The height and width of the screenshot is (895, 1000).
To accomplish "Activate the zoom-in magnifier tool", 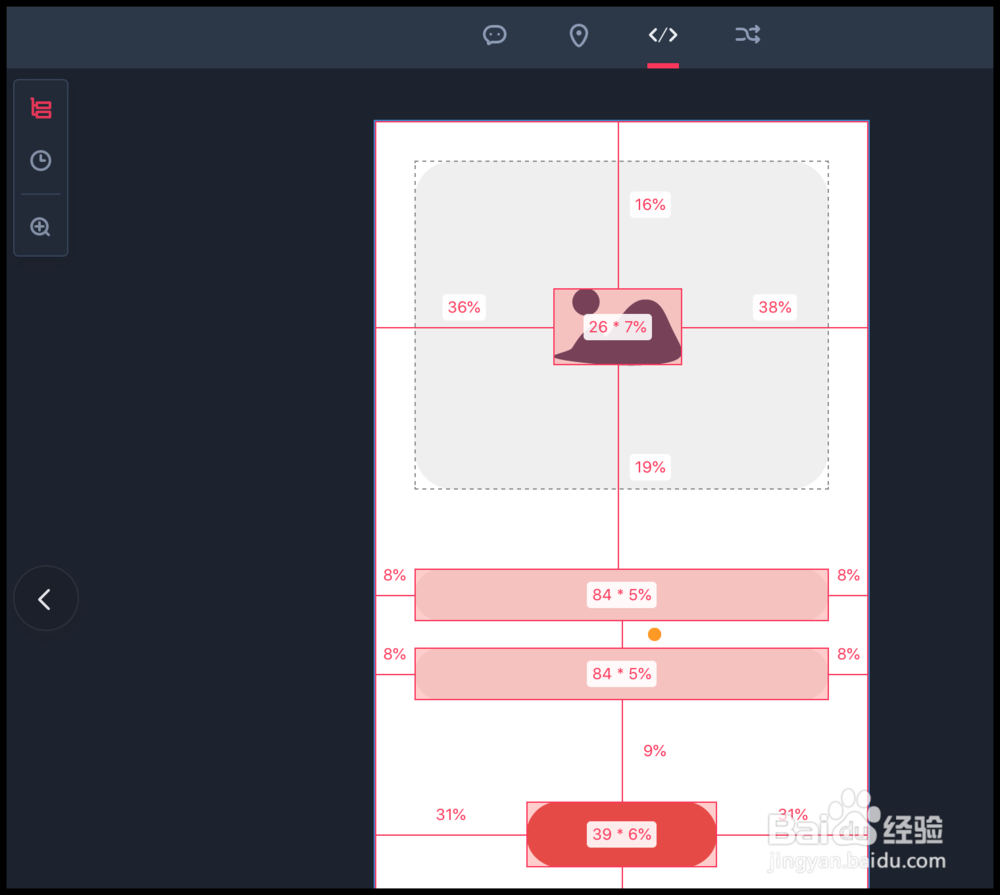I will click(40, 226).
